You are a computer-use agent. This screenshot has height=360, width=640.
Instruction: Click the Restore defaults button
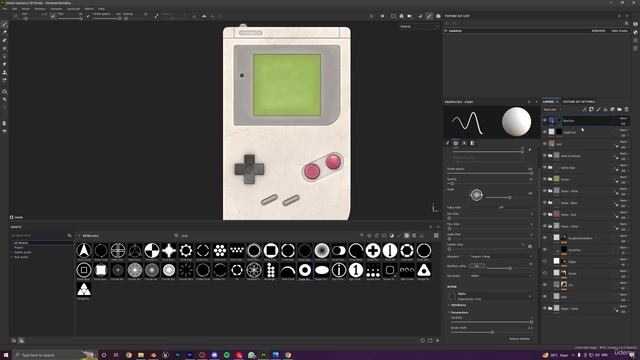[x=520, y=339]
